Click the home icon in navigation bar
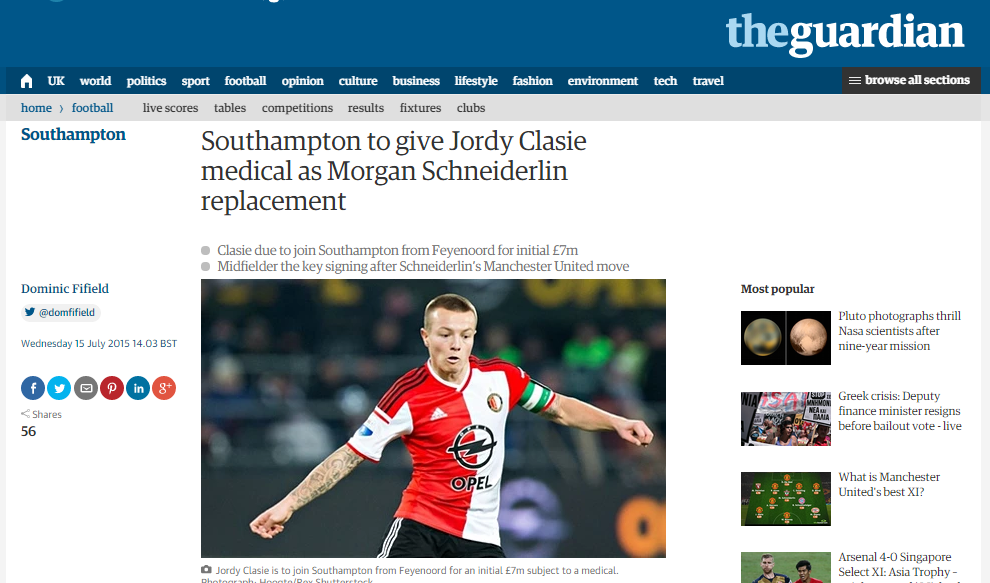Image resolution: width=990 pixels, height=583 pixels. (27, 81)
